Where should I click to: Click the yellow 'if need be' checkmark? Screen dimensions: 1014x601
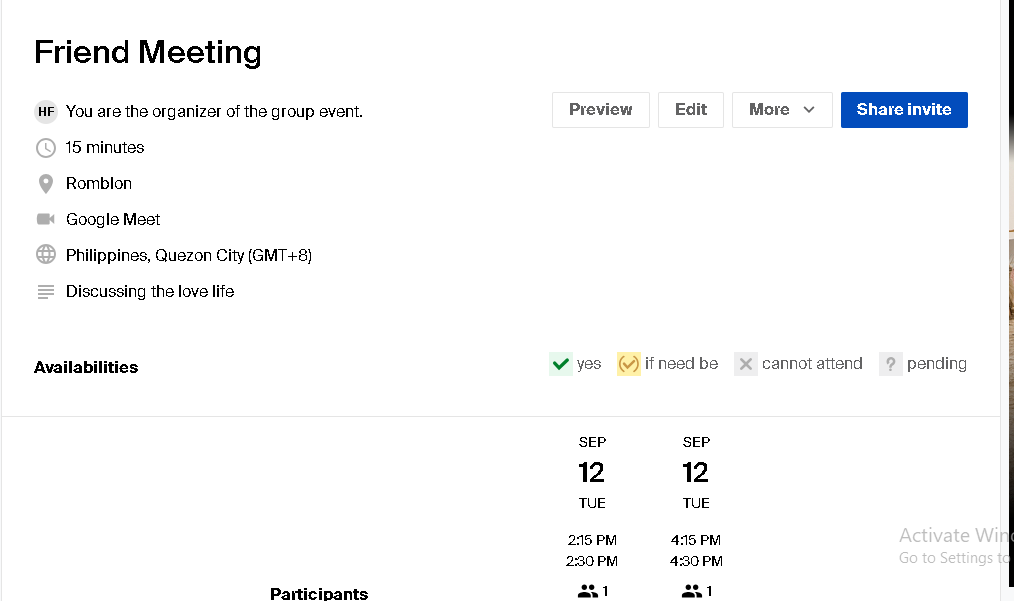628,364
